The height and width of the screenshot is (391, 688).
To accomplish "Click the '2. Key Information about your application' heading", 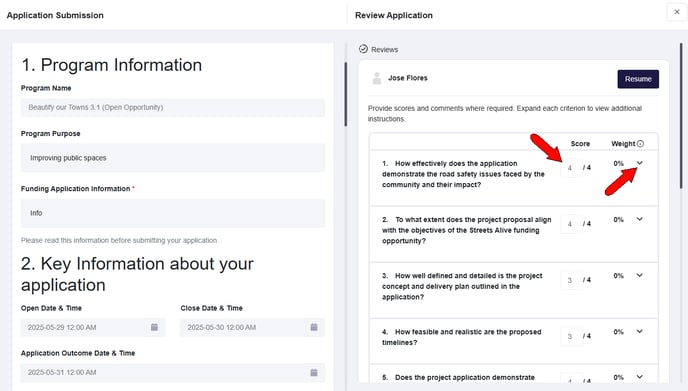I will point(137,274).
